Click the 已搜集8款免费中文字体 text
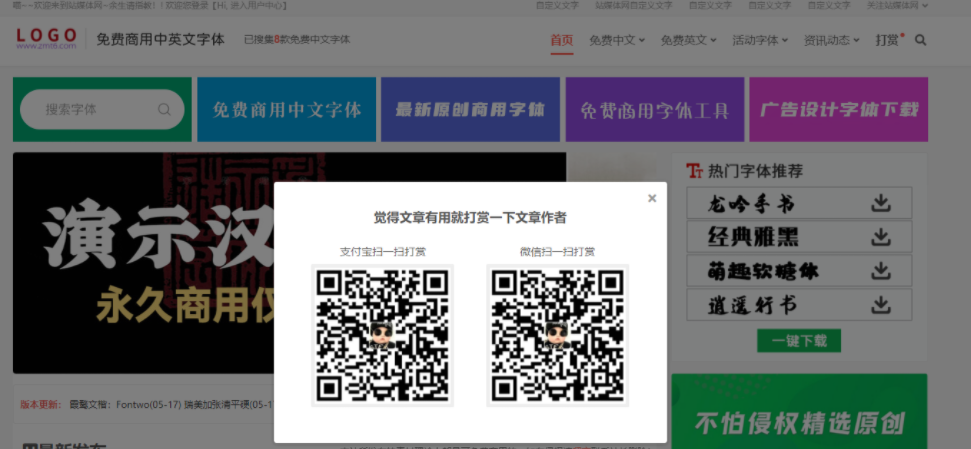The width and height of the screenshot is (971, 449). [x=297, y=40]
